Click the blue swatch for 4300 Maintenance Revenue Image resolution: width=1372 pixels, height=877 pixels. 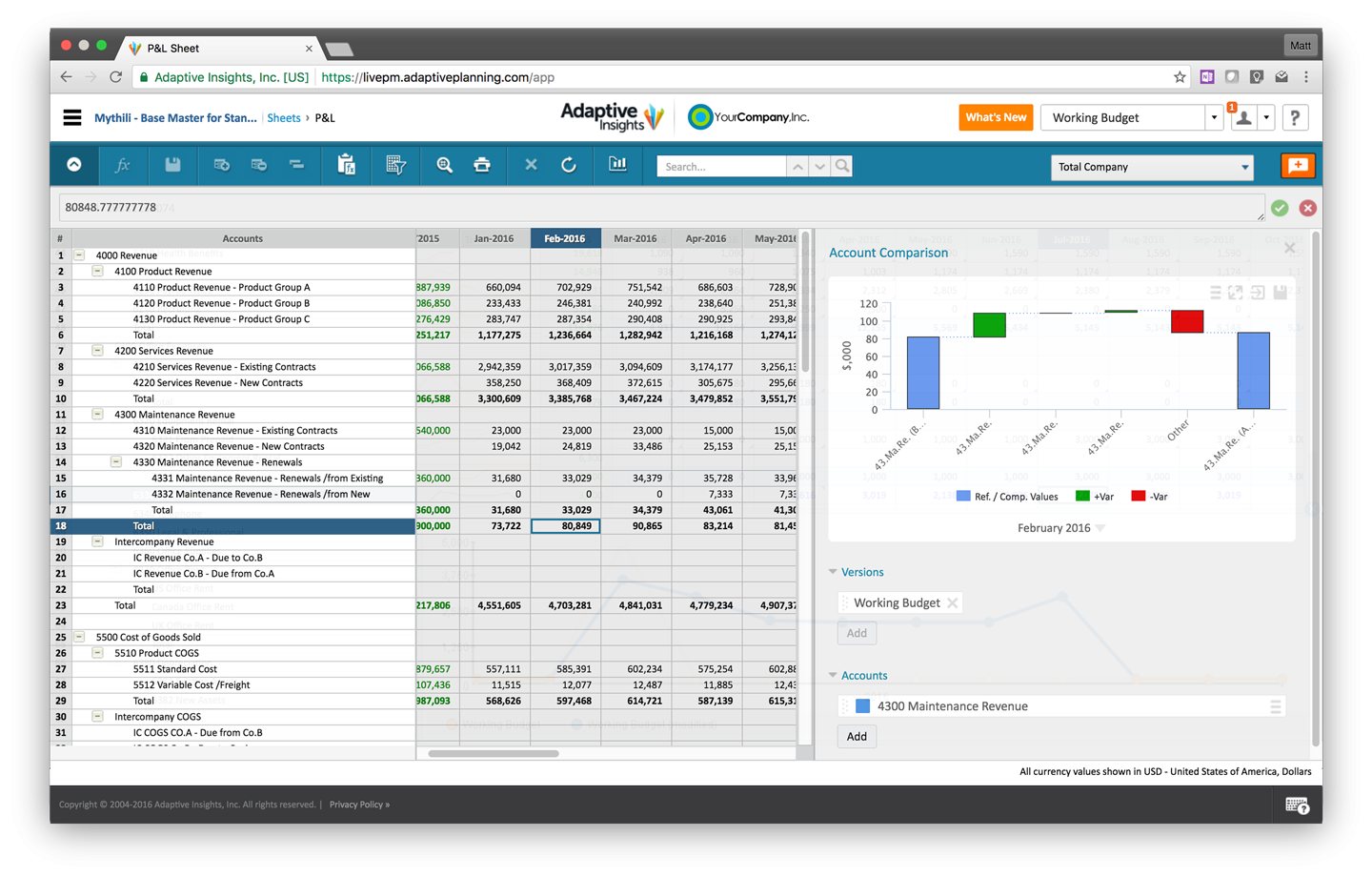pos(863,706)
